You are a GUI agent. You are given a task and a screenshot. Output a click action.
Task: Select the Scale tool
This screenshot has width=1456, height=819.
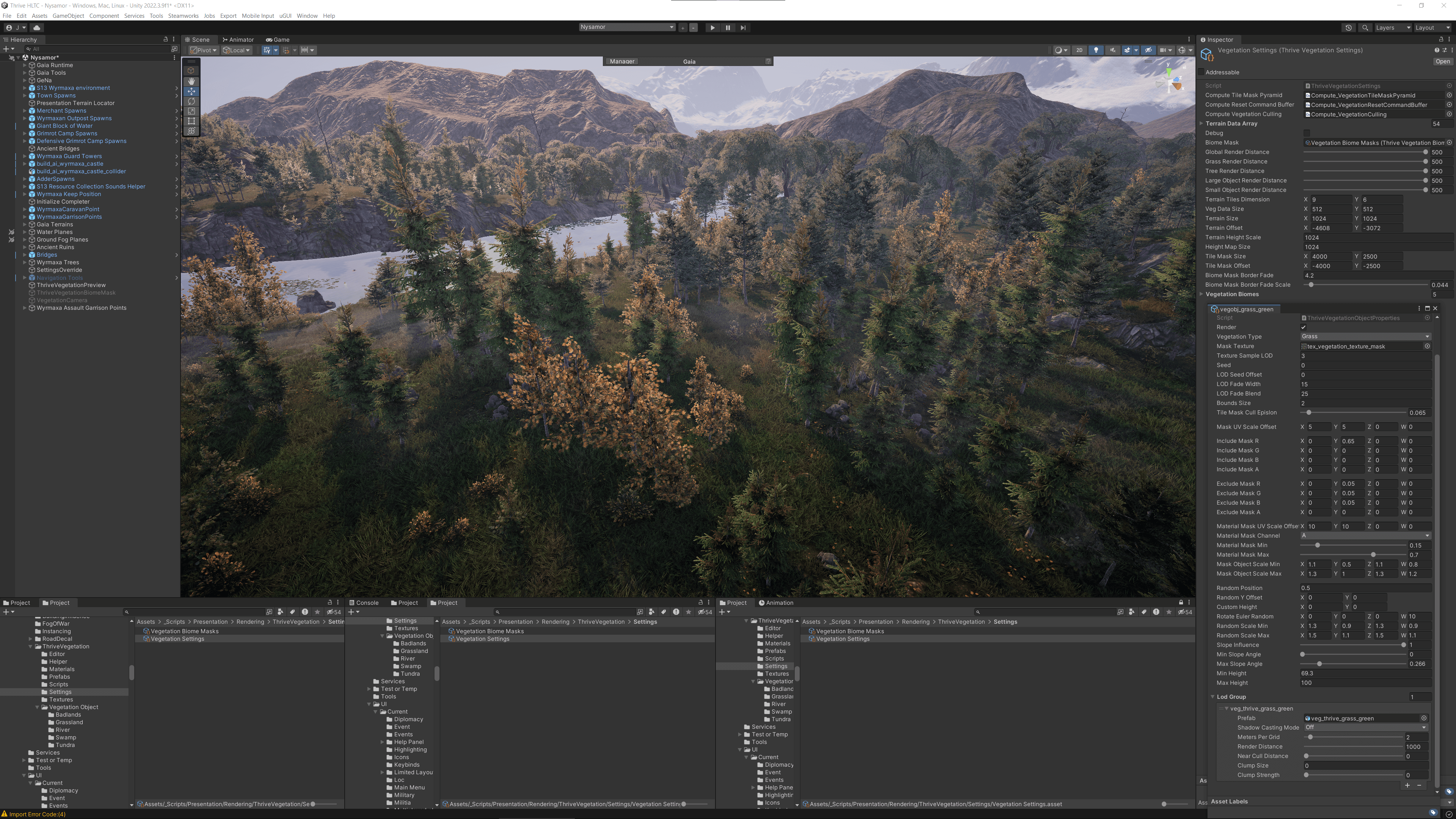(191, 111)
